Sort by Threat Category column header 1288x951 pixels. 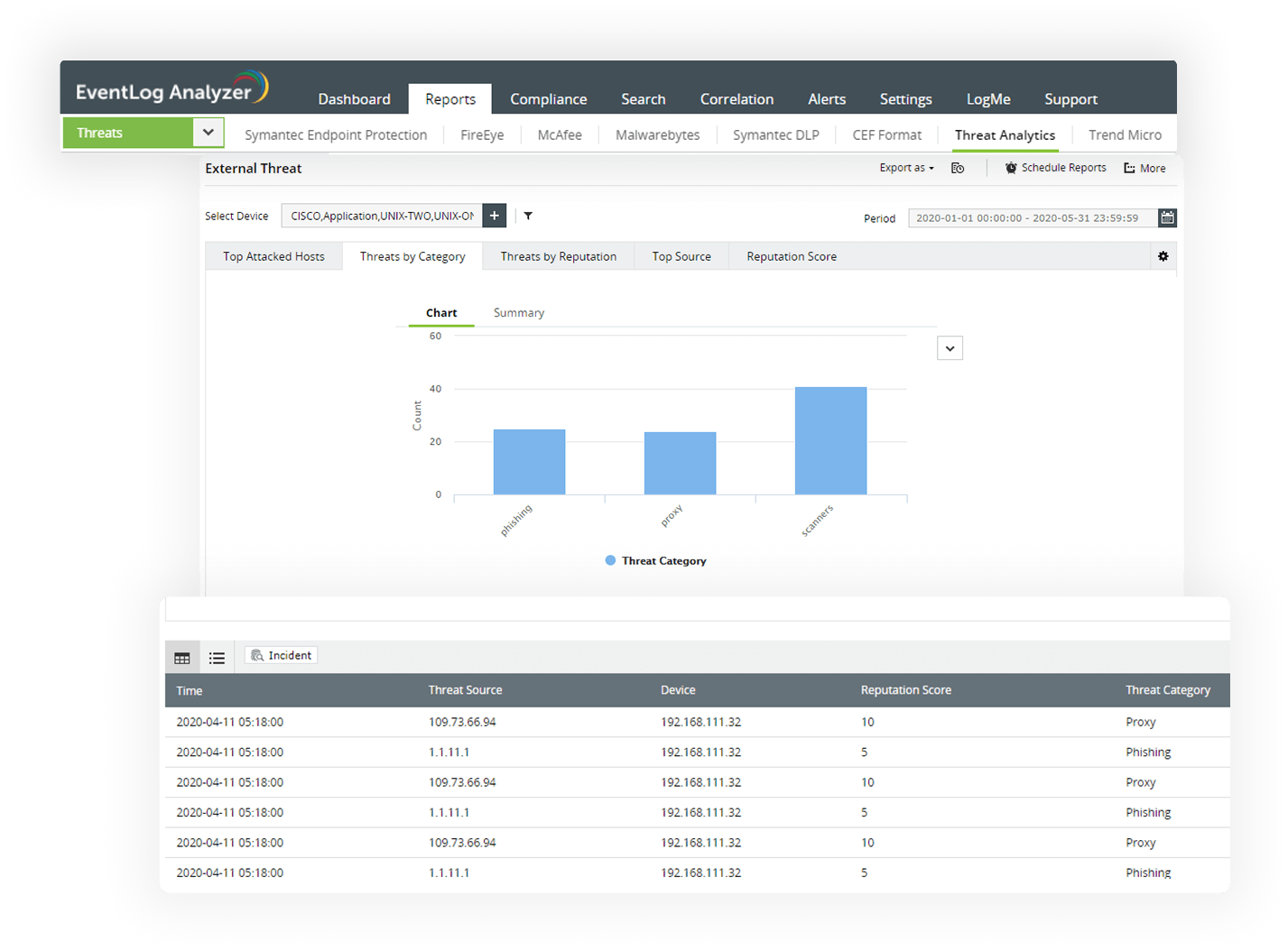(1167, 690)
